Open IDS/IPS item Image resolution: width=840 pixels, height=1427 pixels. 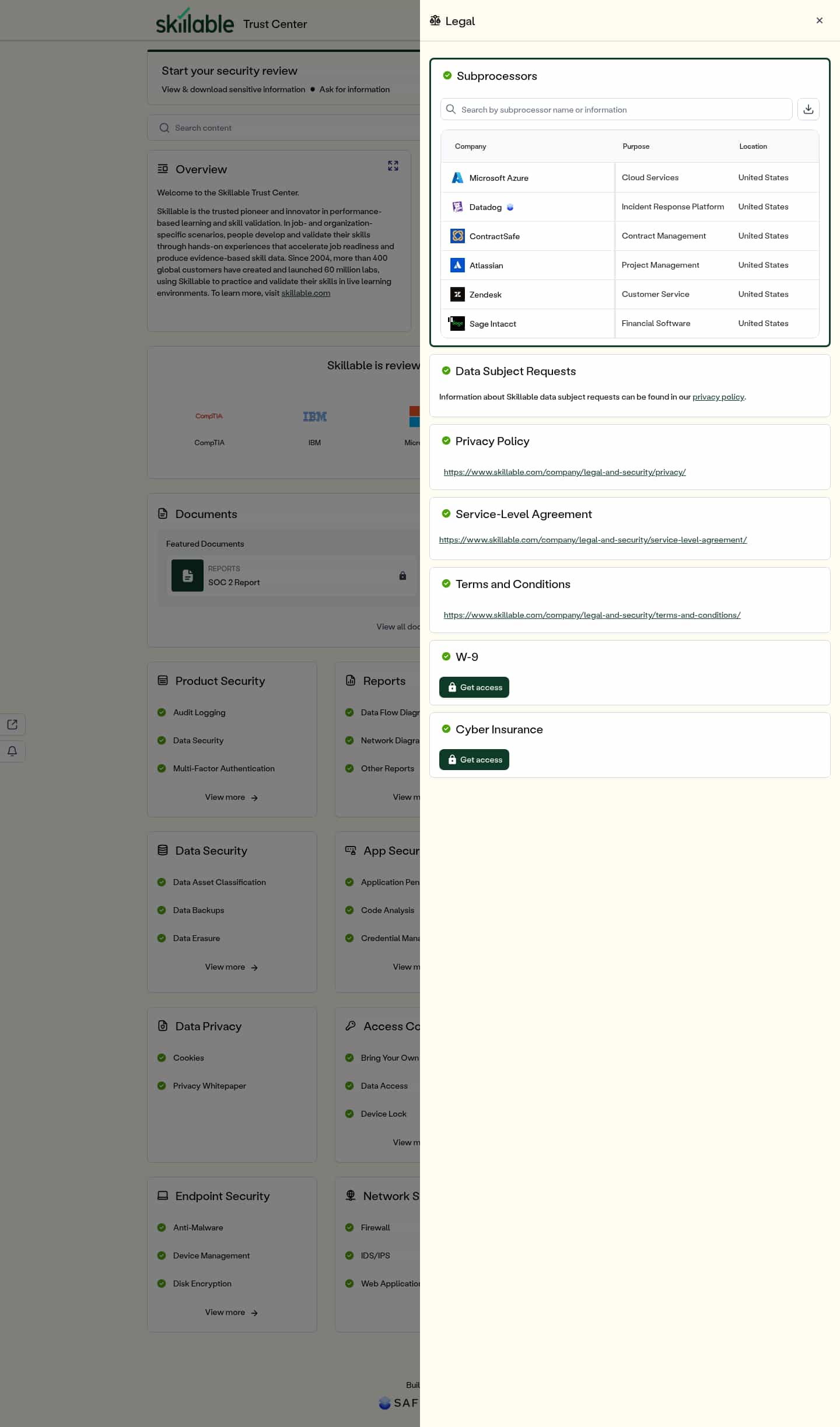pos(375,1255)
